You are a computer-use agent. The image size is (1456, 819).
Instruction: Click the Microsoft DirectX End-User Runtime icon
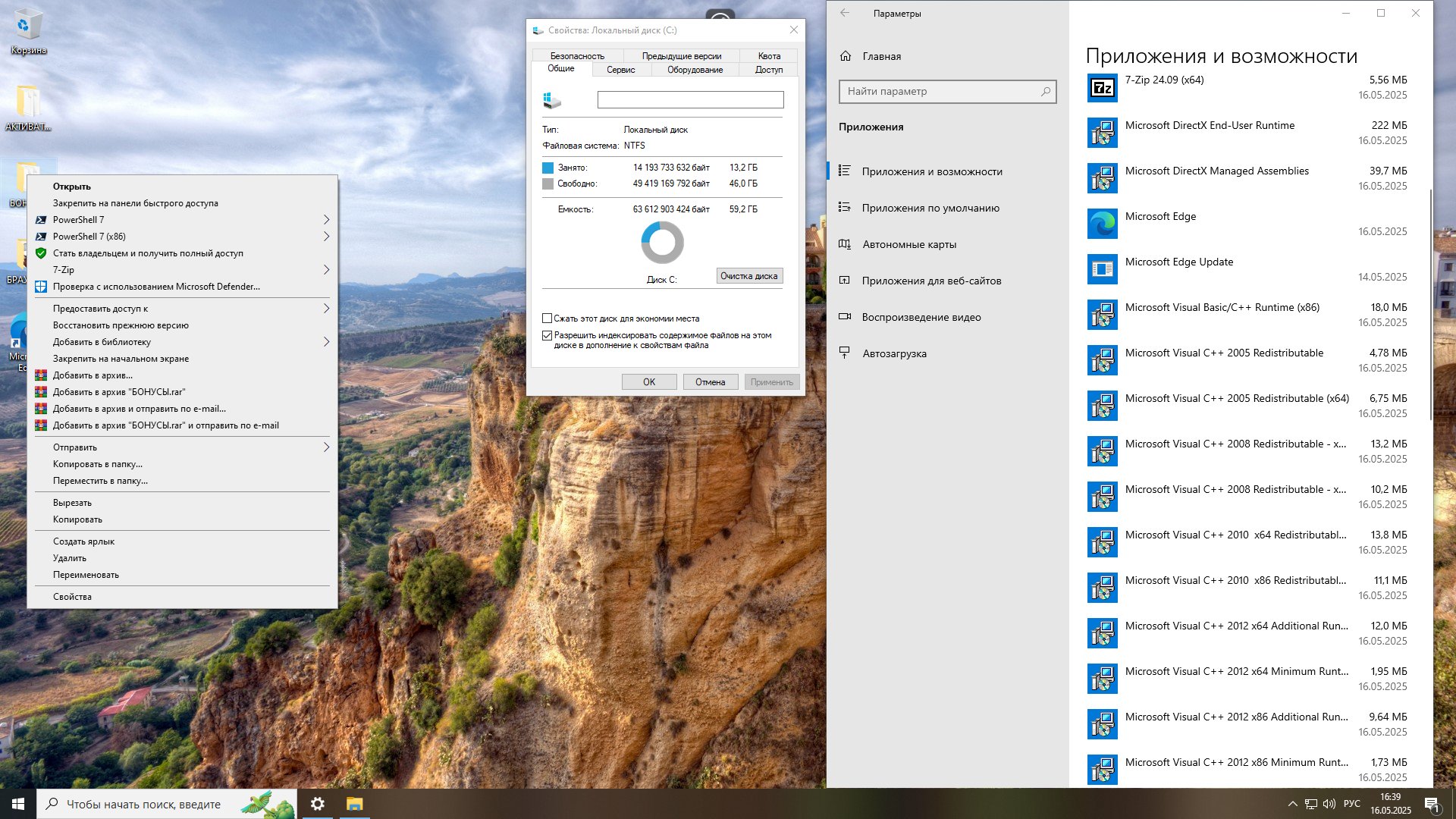click(1102, 133)
